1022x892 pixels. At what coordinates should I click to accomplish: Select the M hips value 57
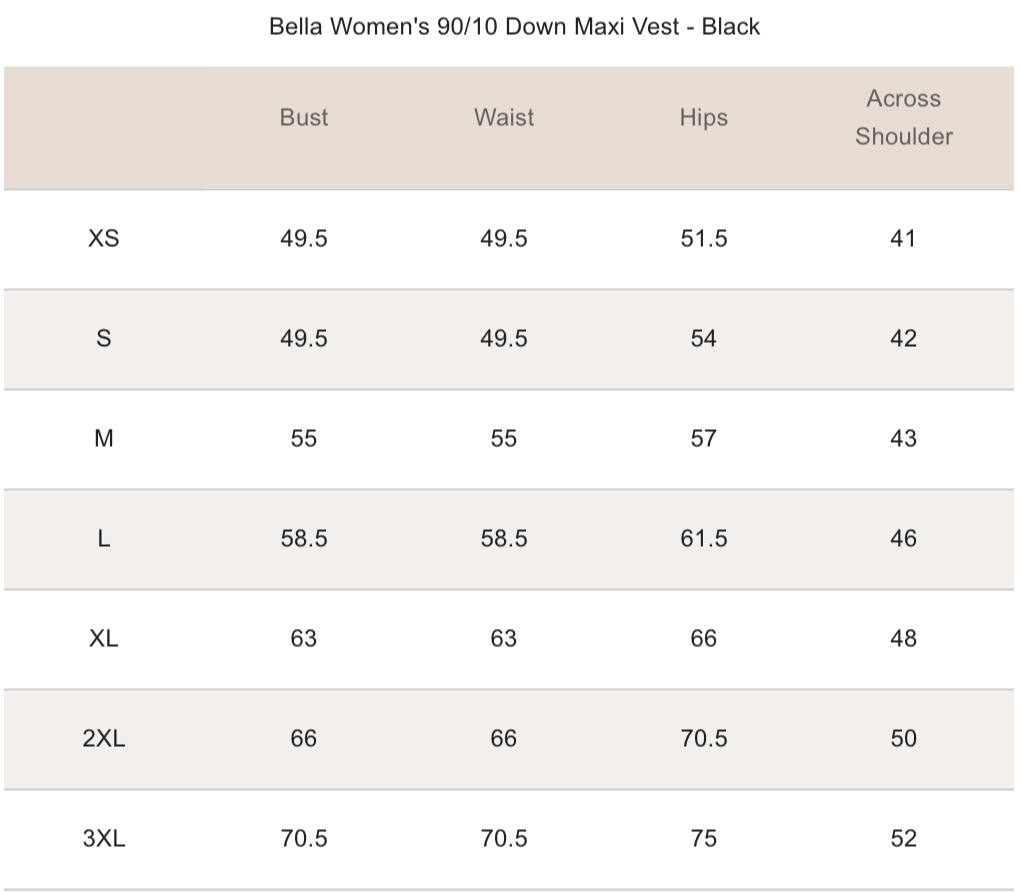[x=703, y=438]
